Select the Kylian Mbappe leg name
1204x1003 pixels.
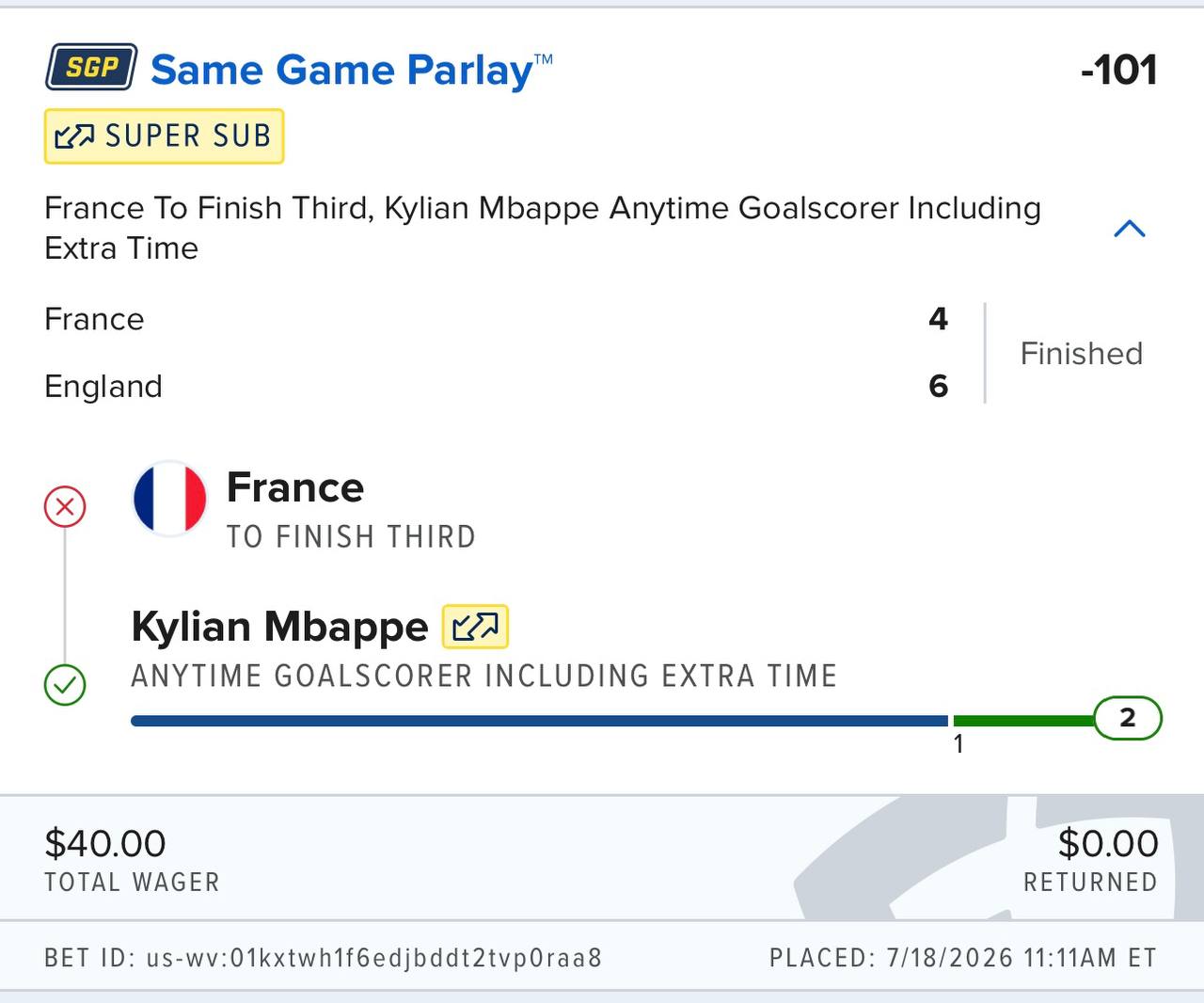tap(279, 627)
